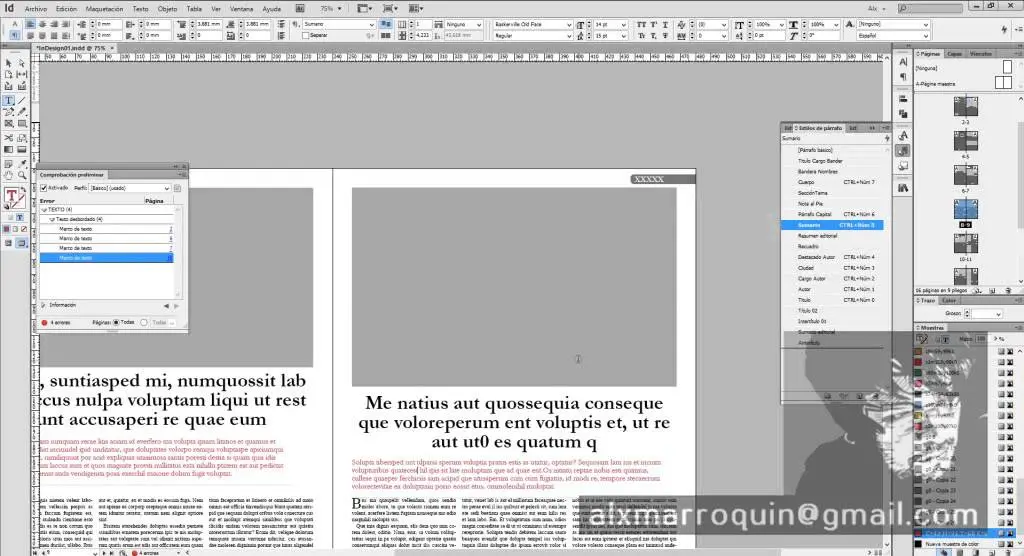1024x556 pixels.
Task: Collapse the TEXTO (4) error group
Action: (44, 210)
